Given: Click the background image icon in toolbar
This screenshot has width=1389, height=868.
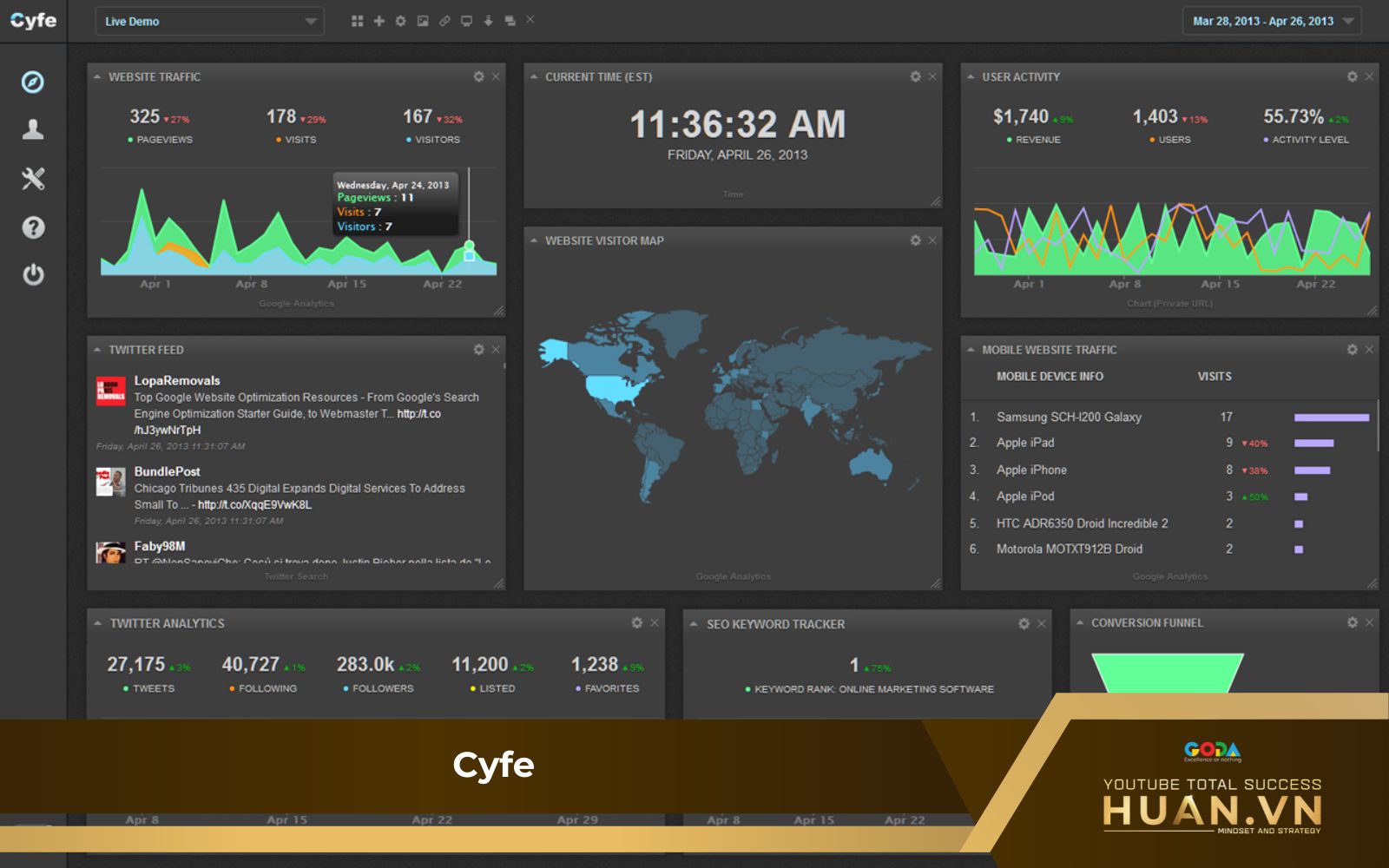Looking at the screenshot, I should [x=423, y=21].
